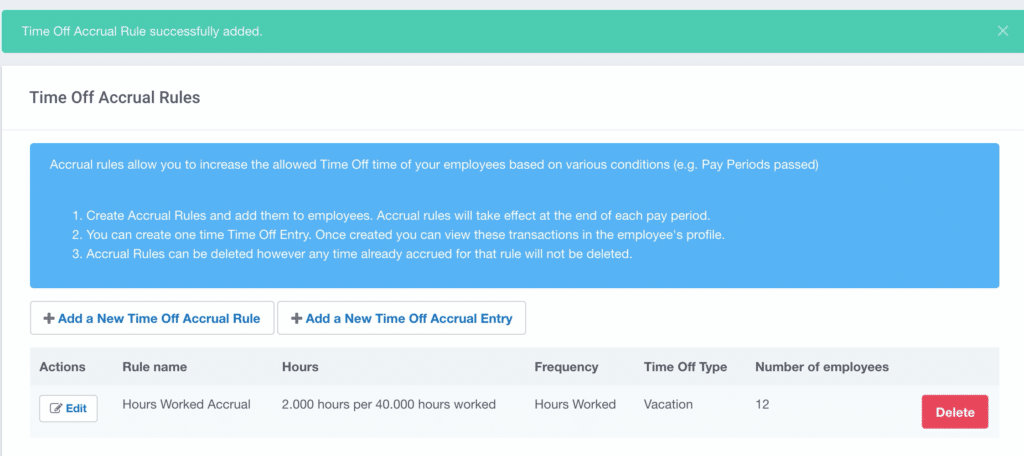Click the Time Off Accrual Rules heading

115,98
